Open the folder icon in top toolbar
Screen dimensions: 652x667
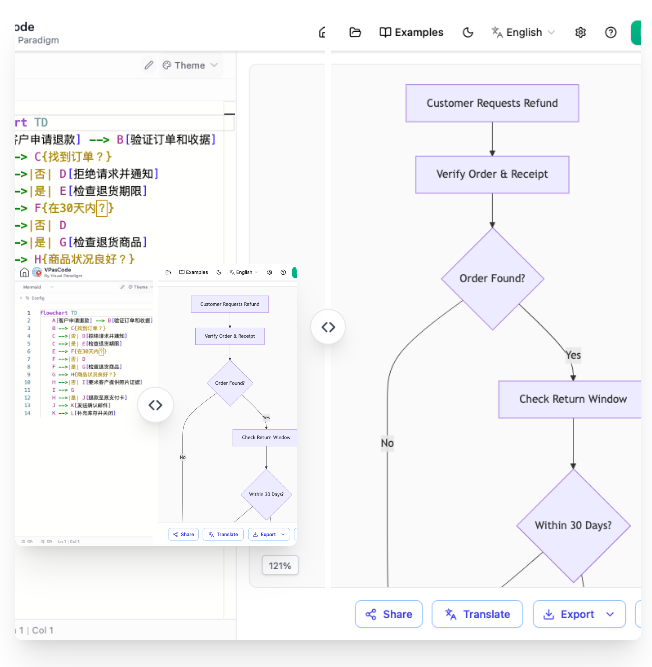click(x=355, y=32)
